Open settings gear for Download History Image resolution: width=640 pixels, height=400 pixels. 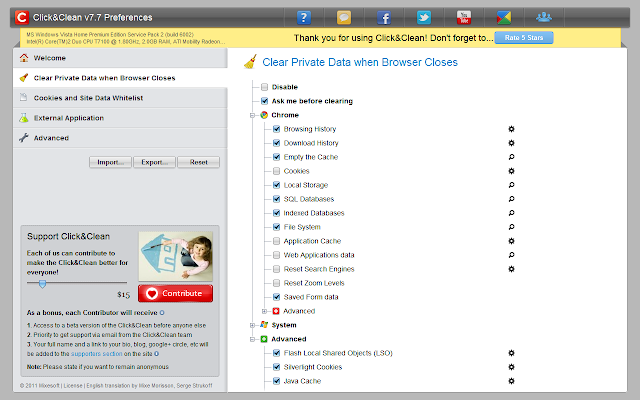[x=511, y=143]
